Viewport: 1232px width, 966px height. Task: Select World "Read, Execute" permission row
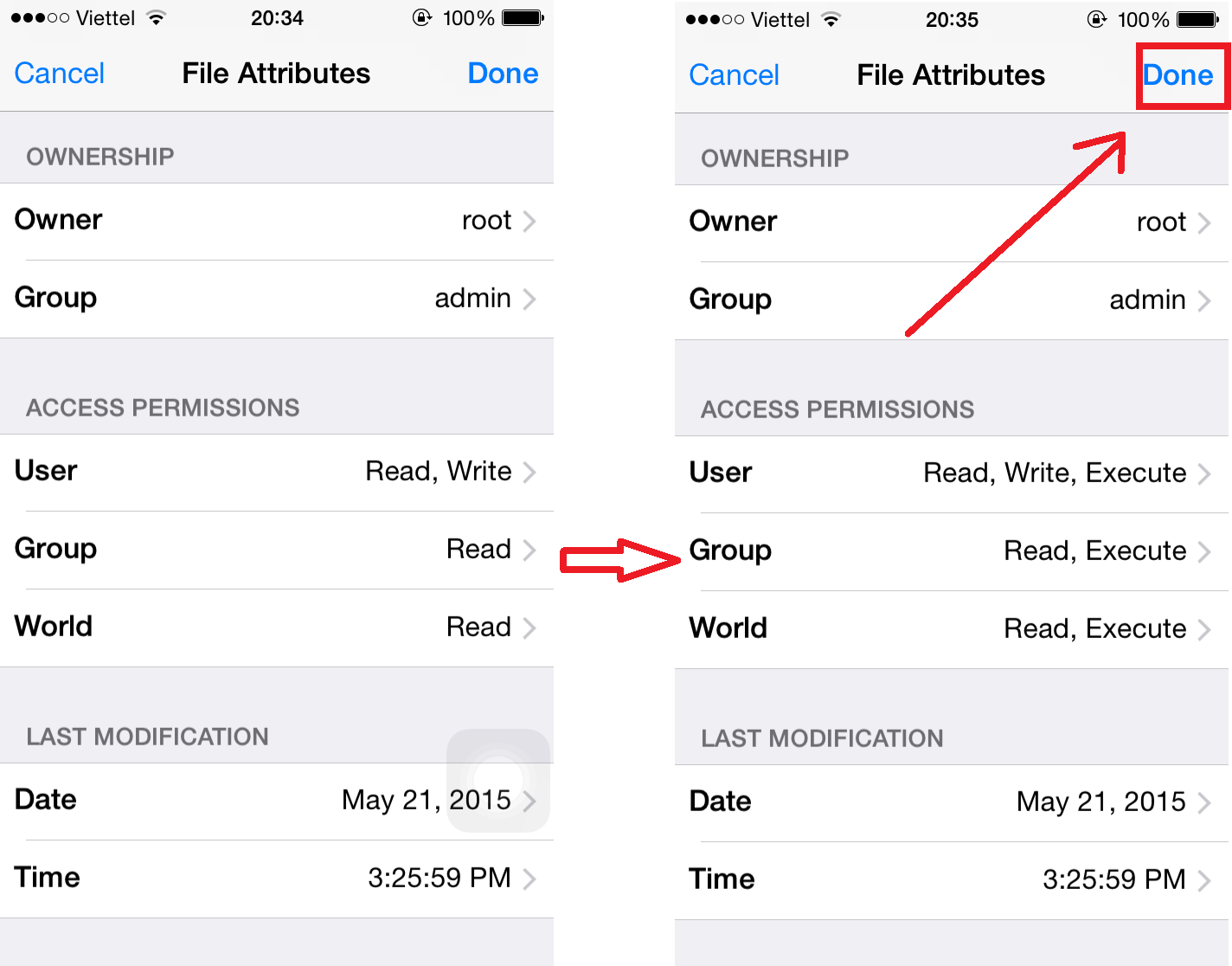(x=952, y=629)
